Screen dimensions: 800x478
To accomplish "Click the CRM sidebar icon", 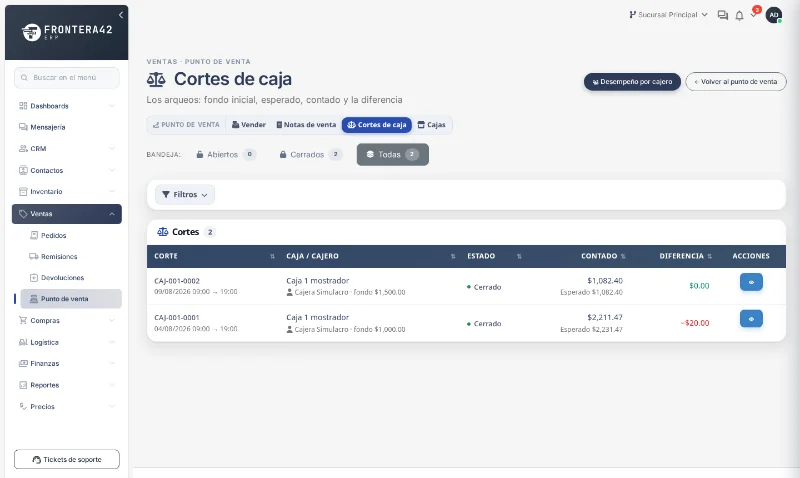I will click(23, 148).
